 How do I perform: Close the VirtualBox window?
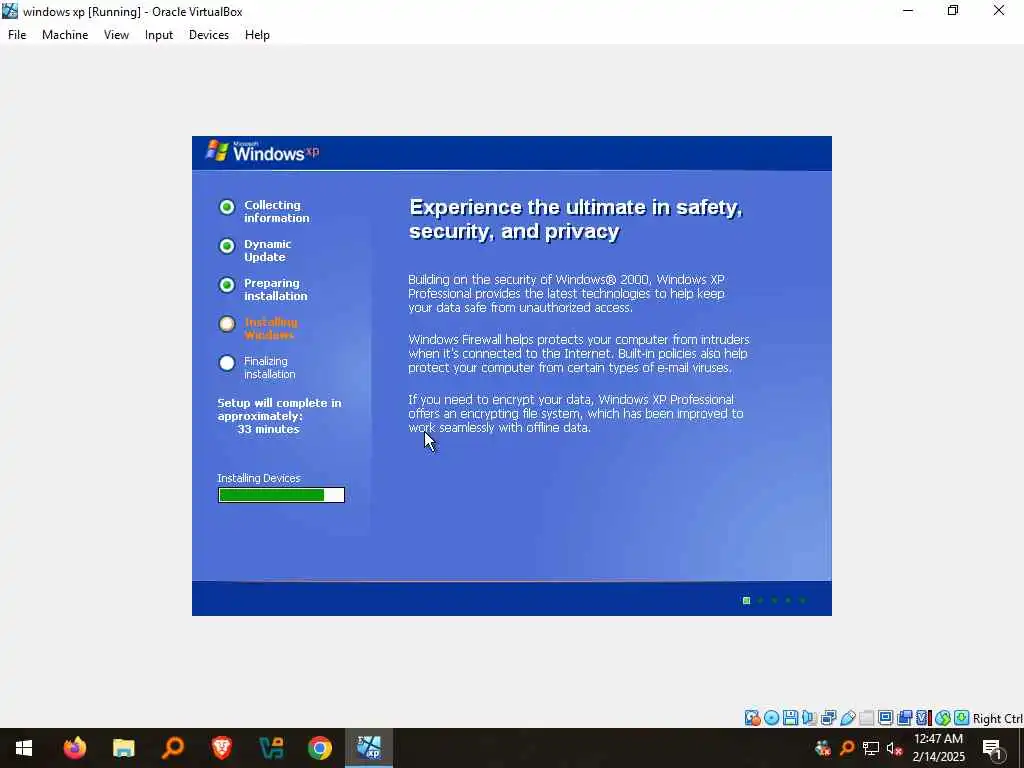click(x=999, y=11)
